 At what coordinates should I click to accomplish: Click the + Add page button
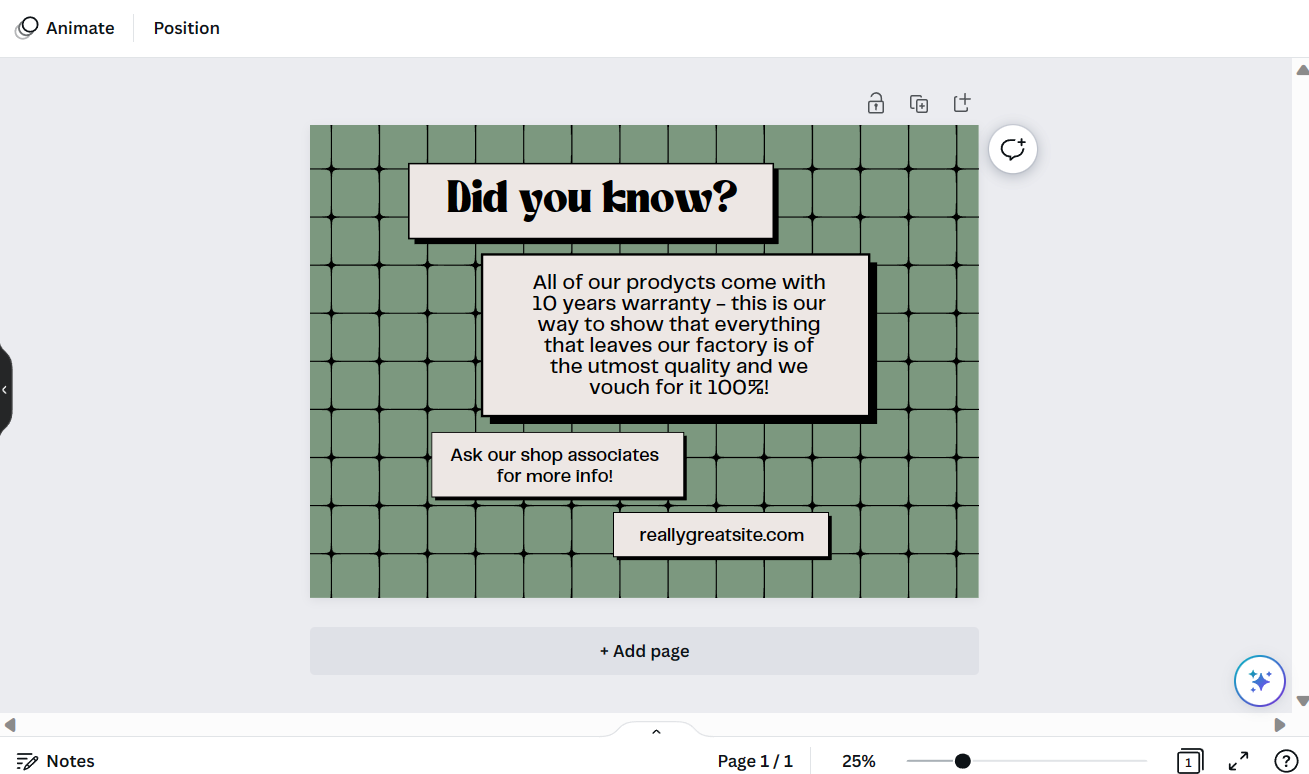point(644,651)
